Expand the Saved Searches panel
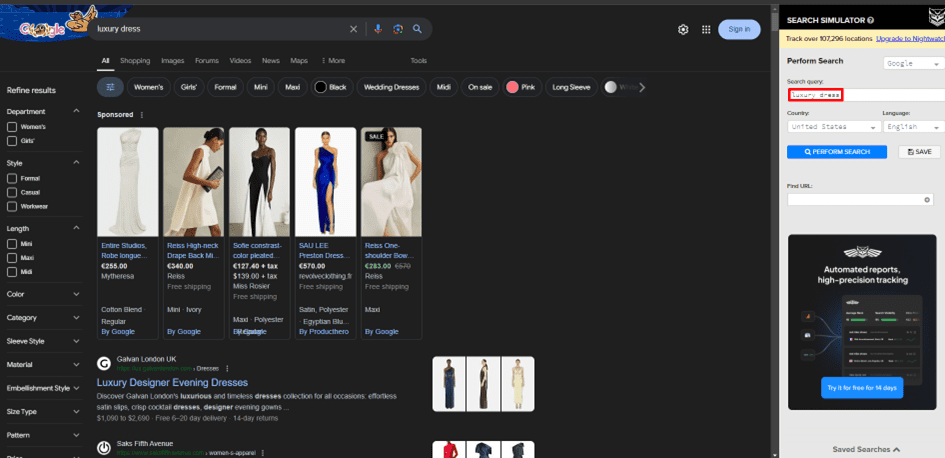Viewport: 945px width, 458px height. [866, 449]
